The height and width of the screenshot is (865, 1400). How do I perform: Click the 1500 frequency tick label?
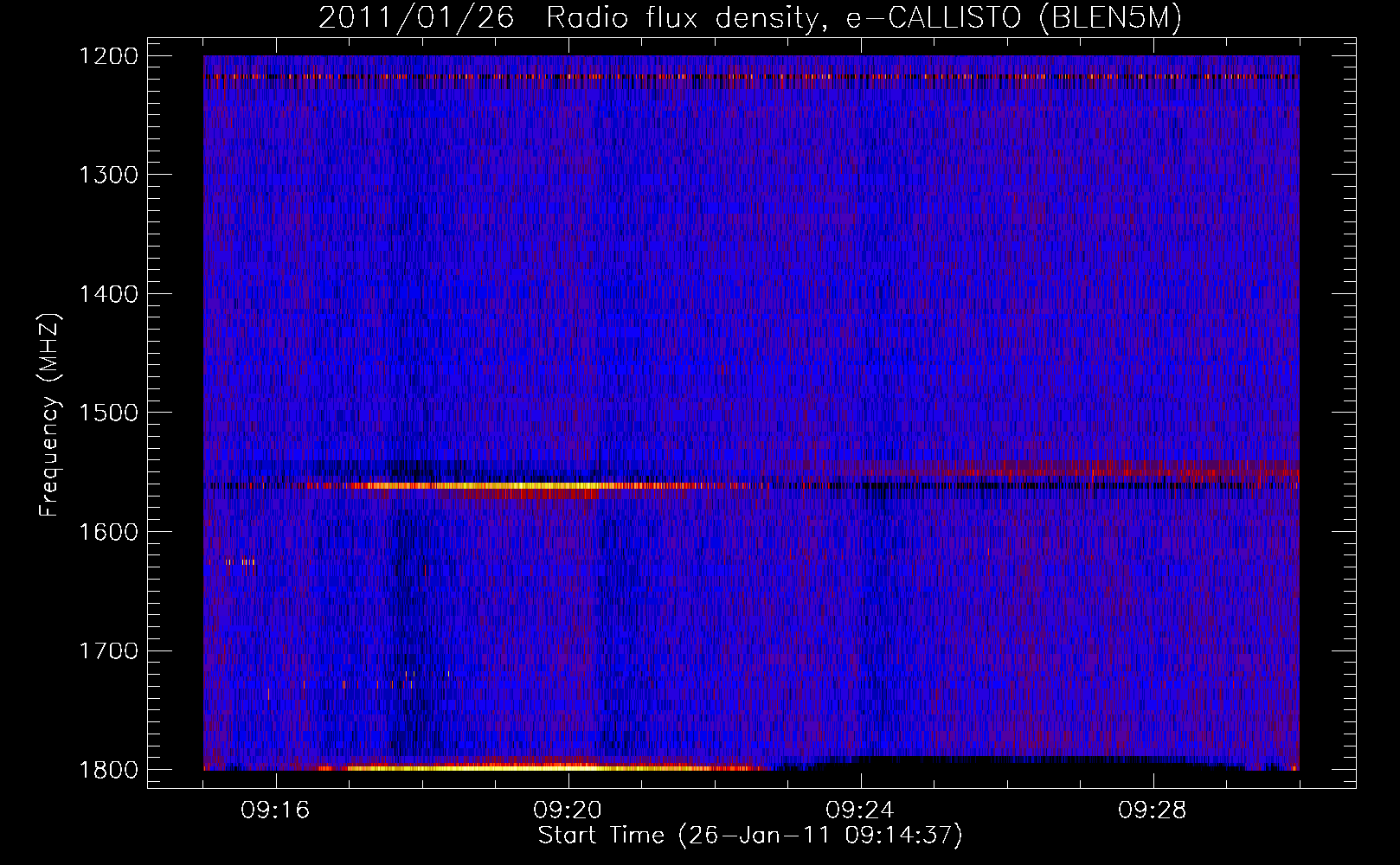coord(108,413)
